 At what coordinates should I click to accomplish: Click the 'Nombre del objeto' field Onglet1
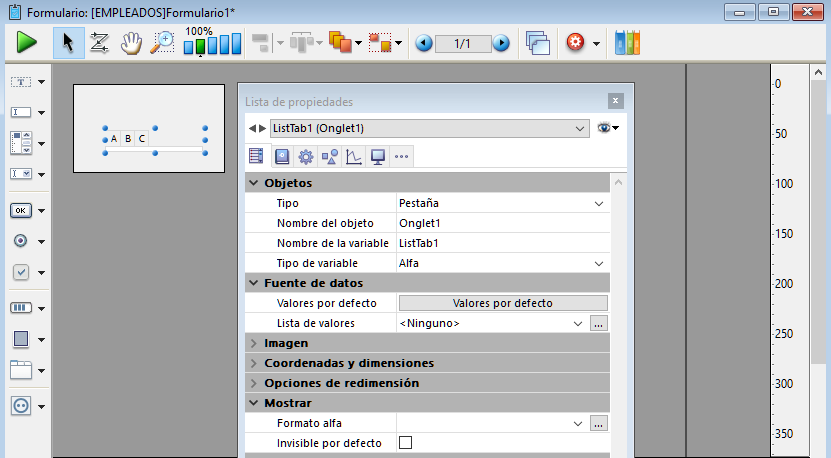(502, 223)
